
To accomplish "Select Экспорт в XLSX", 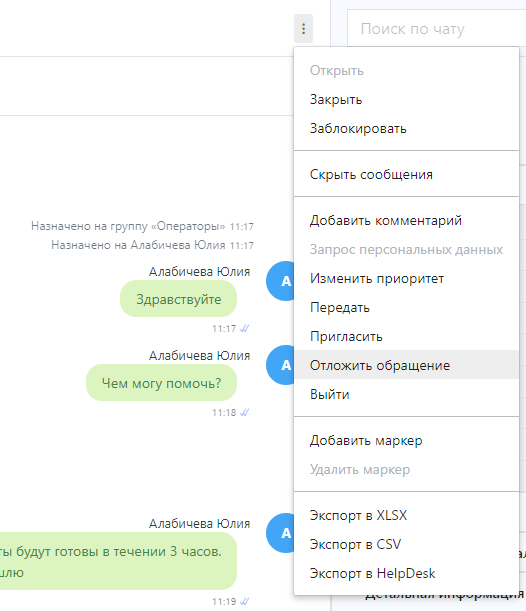I will pyautogui.click(x=406, y=515).
